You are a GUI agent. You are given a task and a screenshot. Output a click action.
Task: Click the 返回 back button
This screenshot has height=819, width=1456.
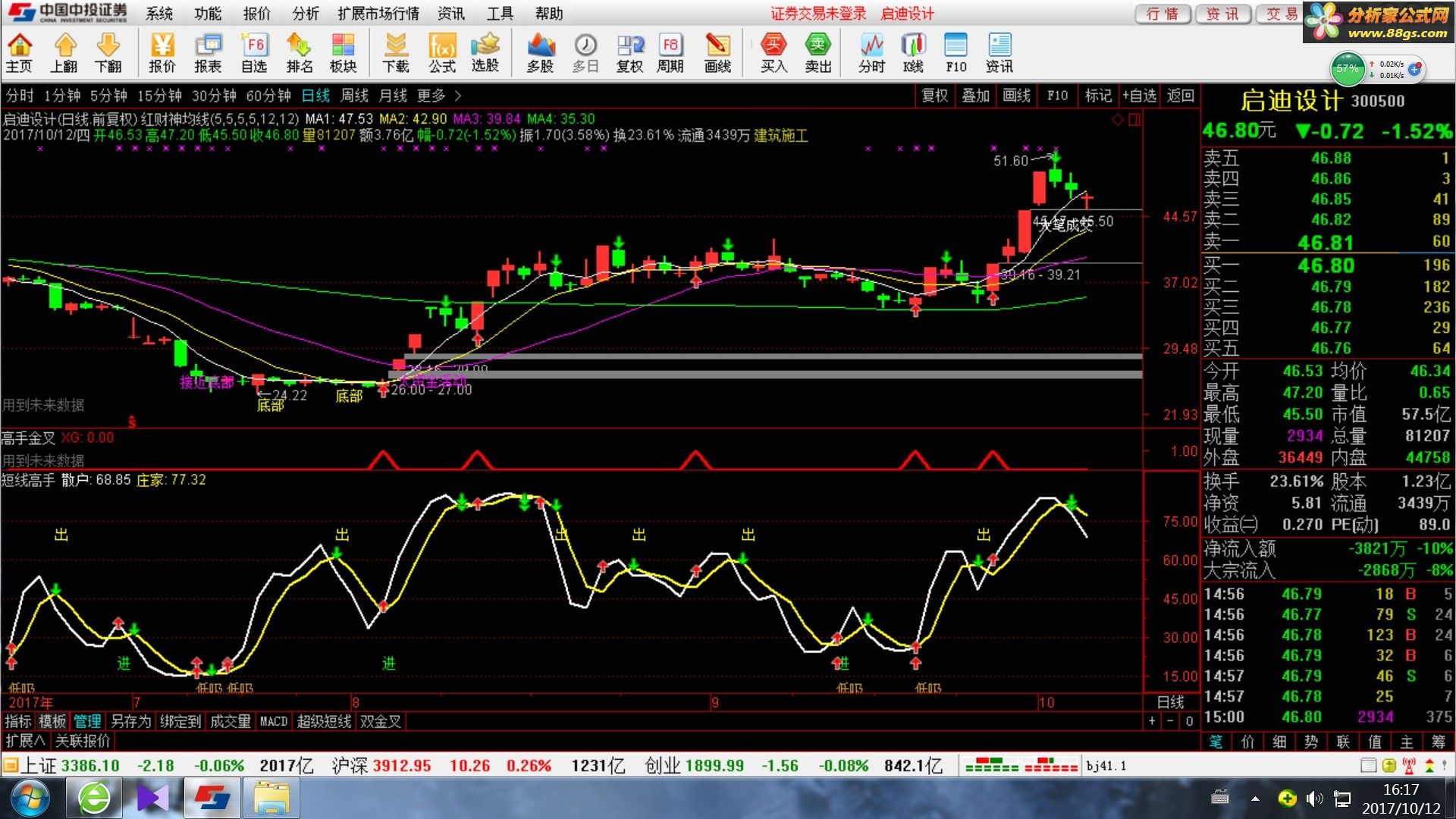tap(1181, 96)
